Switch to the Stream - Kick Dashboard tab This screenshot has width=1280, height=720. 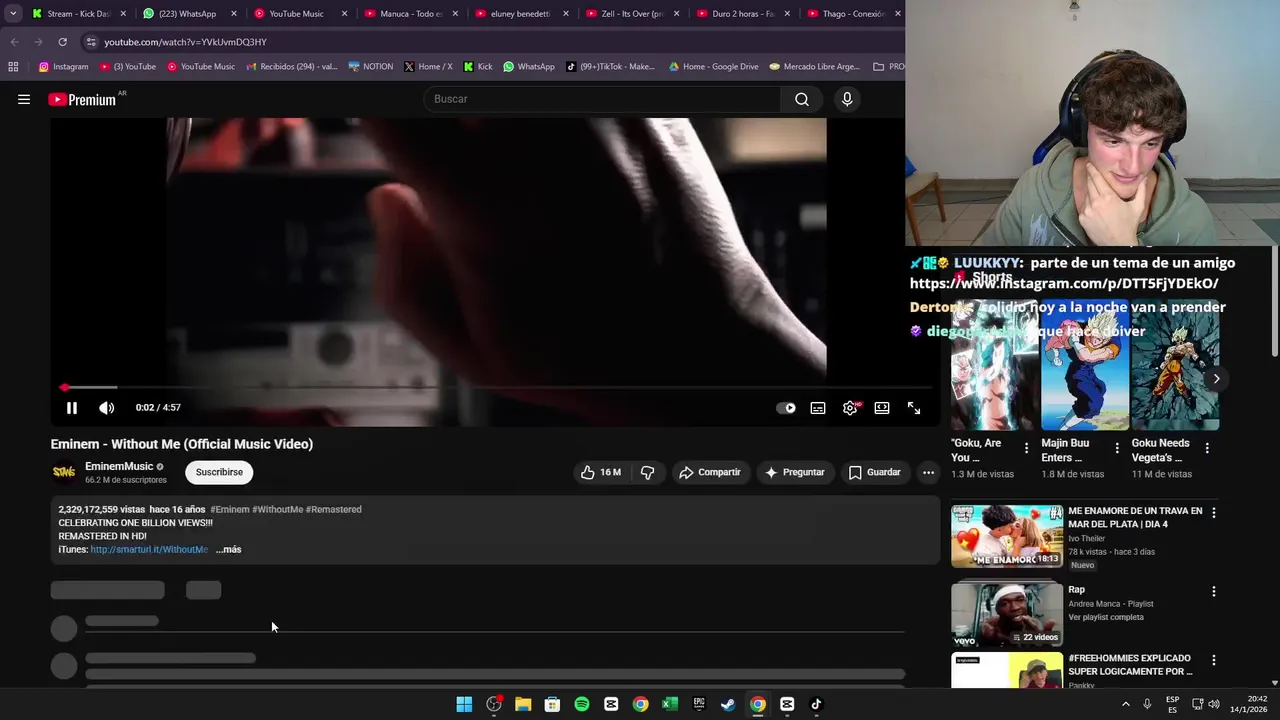point(79,14)
